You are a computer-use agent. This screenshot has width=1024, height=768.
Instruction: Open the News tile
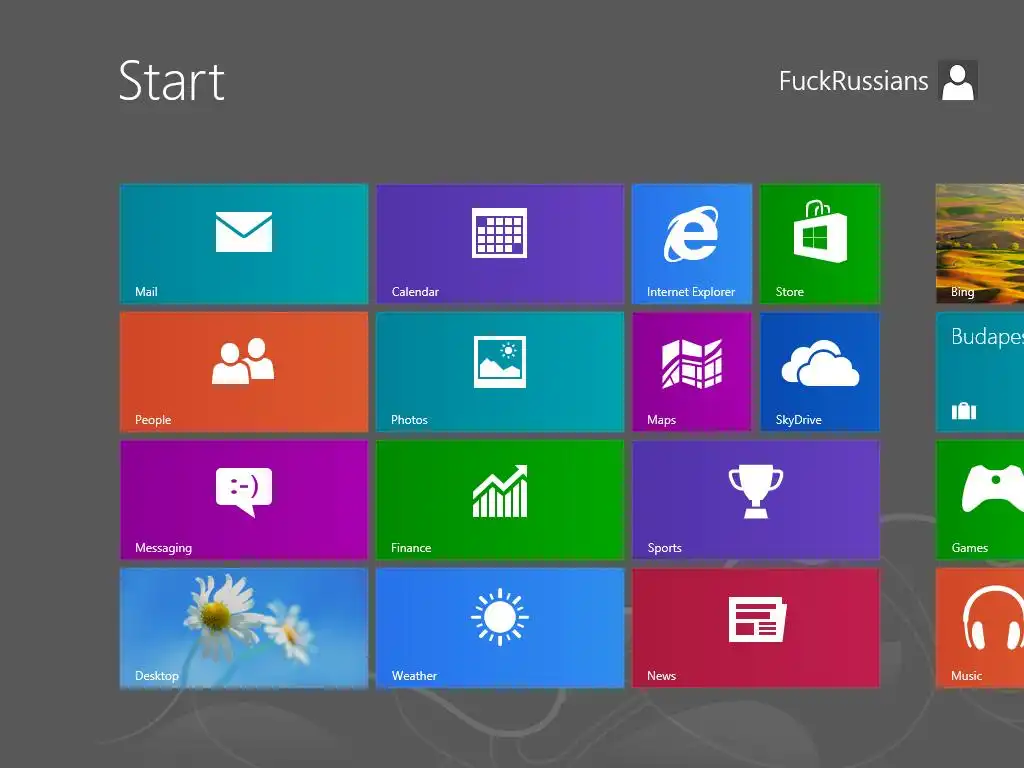[x=756, y=628]
